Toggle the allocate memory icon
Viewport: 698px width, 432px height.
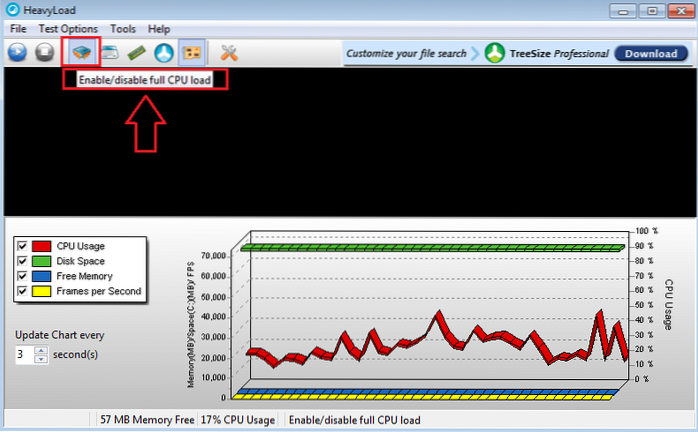coord(137,53)
